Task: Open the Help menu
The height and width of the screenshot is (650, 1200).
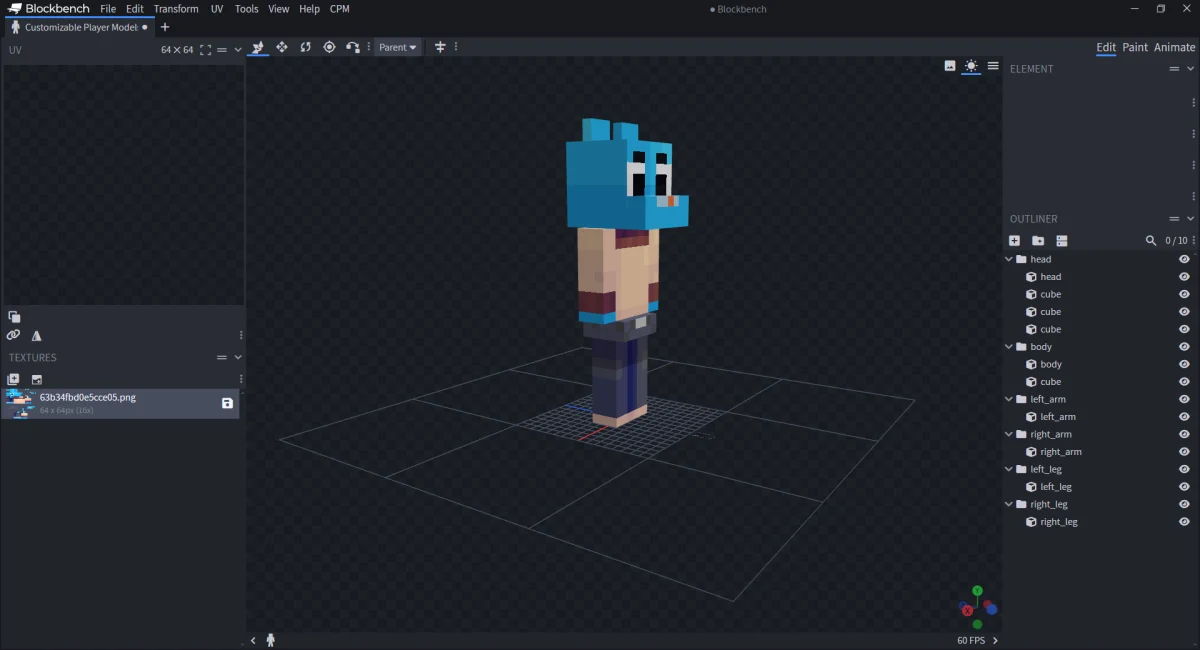Action: (310, 9)
